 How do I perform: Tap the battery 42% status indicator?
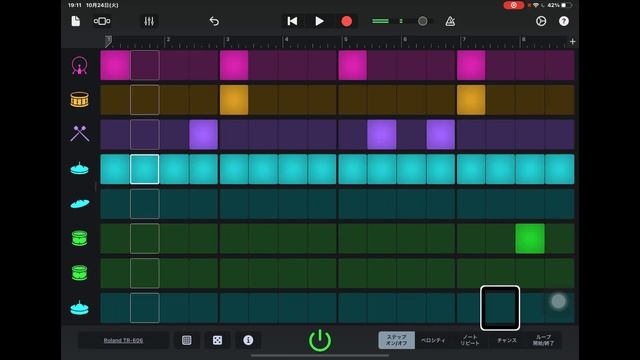point(560,5)
